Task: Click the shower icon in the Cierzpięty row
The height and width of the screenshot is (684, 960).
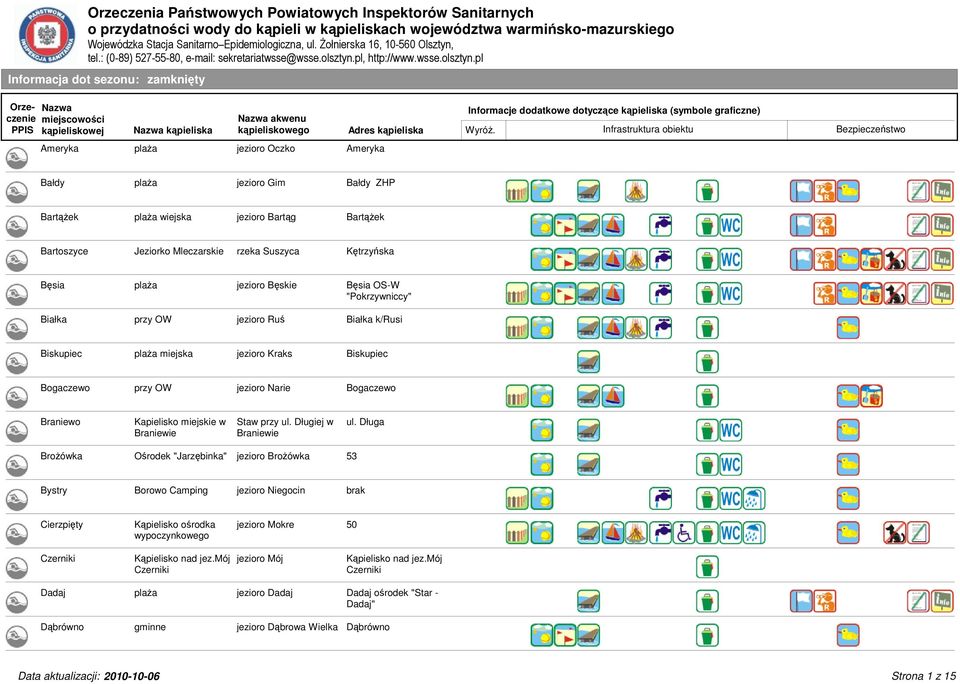Action: point(754,533)
